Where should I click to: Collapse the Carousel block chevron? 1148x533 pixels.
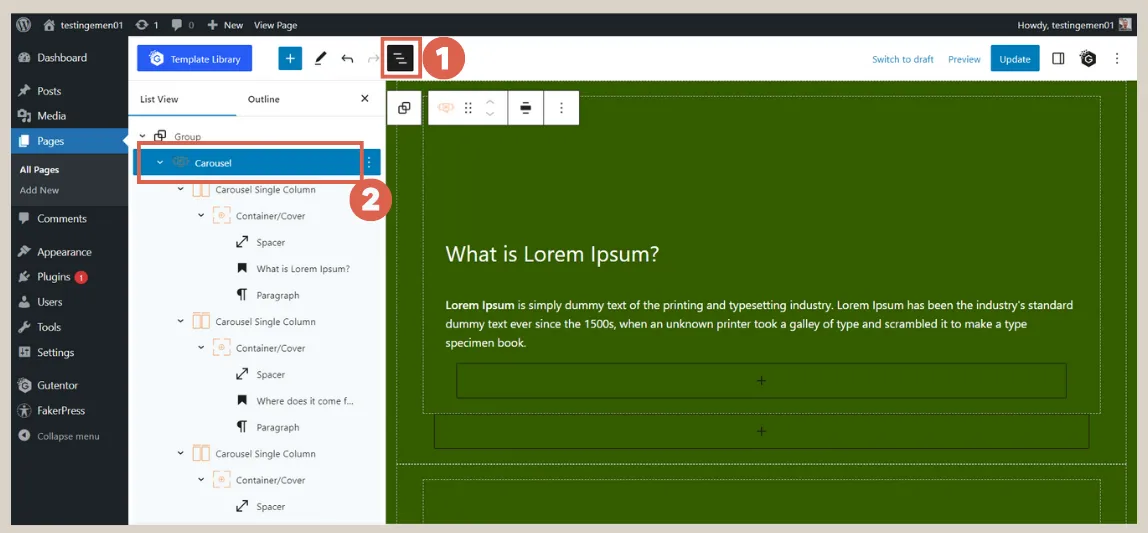pyautogui.click(x=160, y=163)
